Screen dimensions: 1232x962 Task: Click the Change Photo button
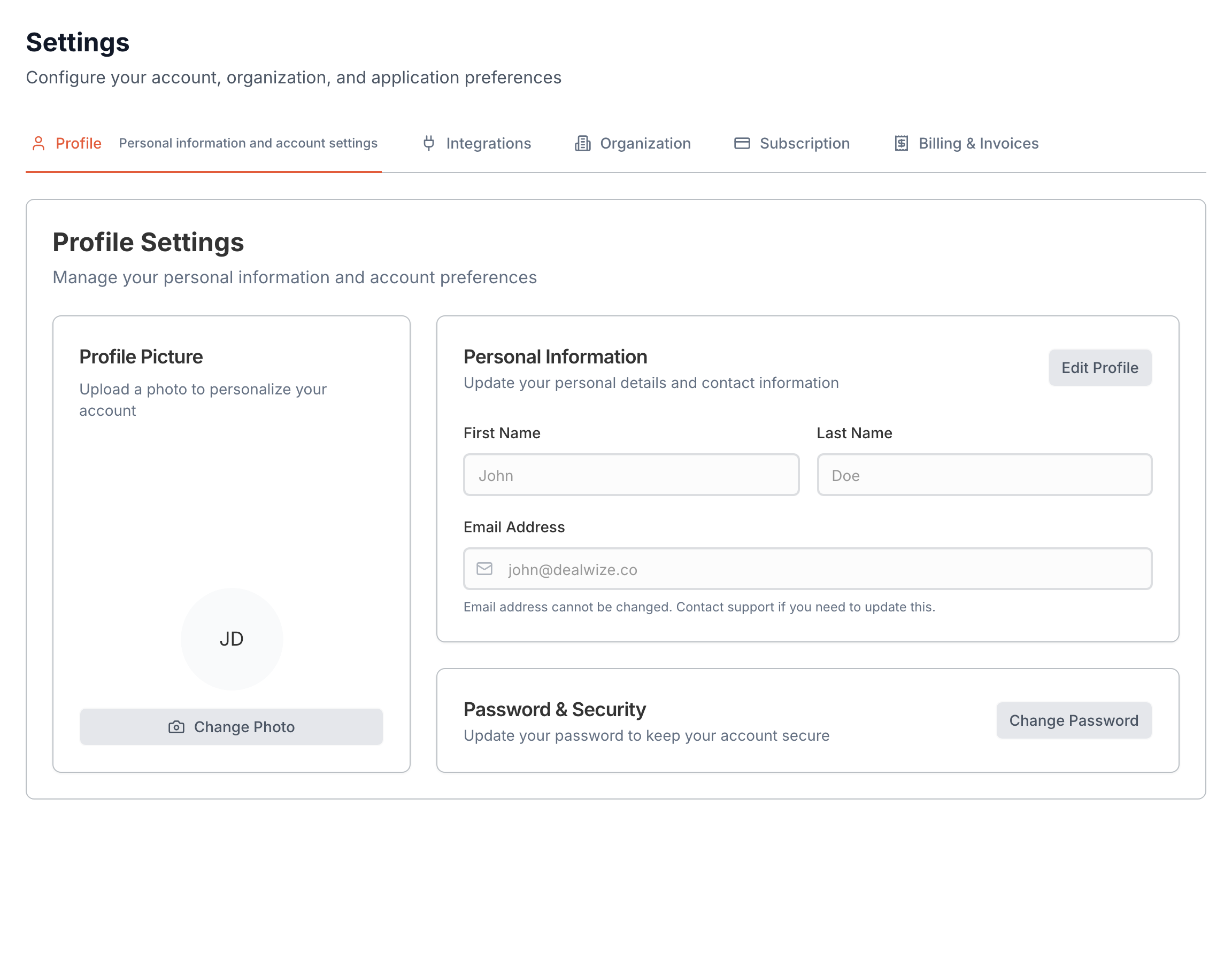click(232, 727)
